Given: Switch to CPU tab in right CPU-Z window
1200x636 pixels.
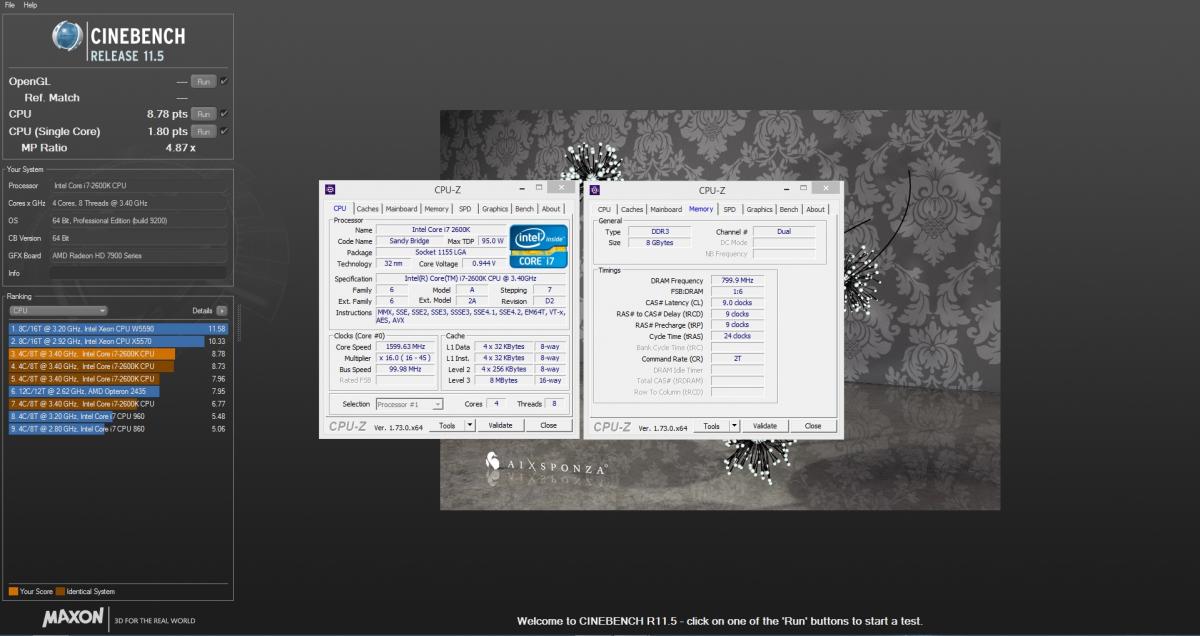Looking at the screenshot, I should [604, 209].
